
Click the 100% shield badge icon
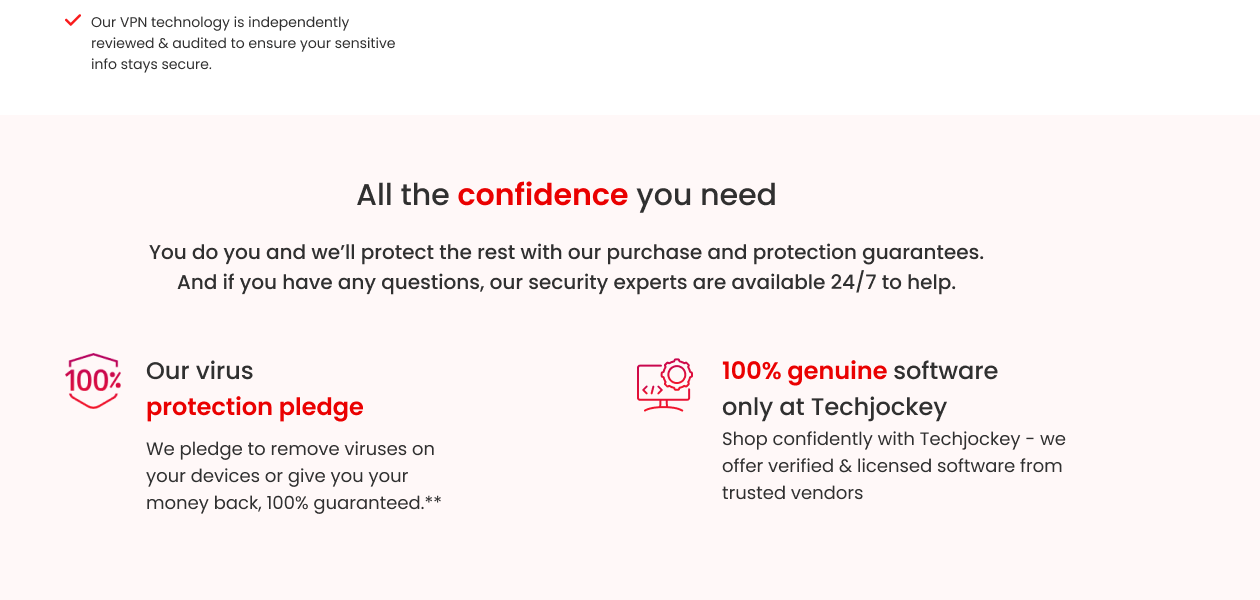coord(93,380)
